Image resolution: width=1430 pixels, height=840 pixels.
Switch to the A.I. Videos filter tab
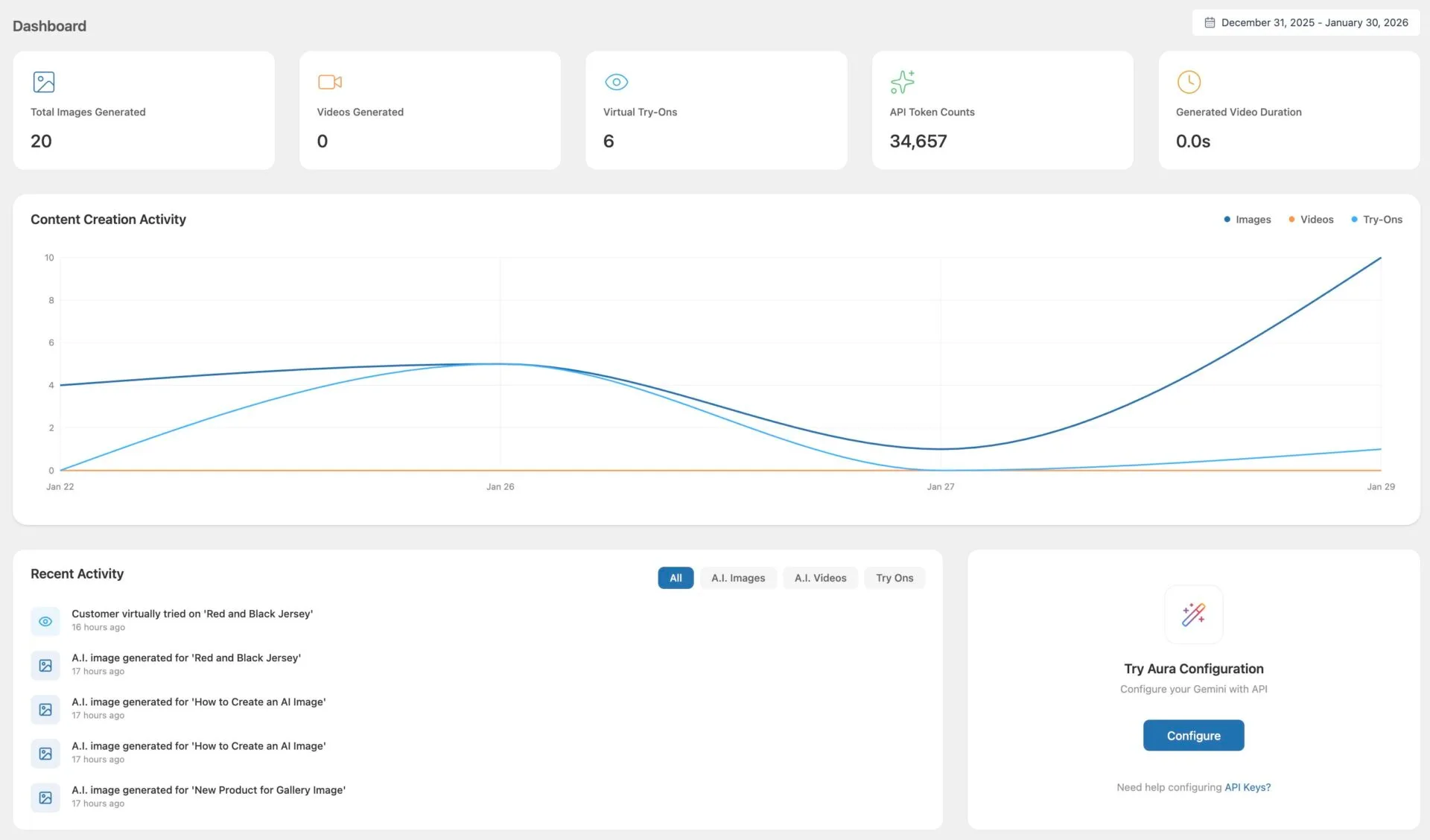coord(820,578)
